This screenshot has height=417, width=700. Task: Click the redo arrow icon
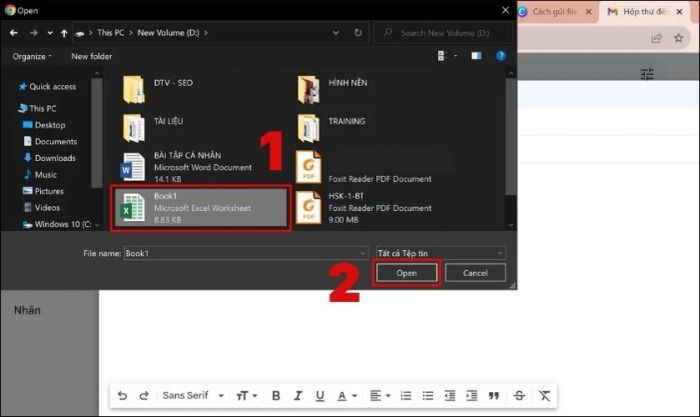144,395
